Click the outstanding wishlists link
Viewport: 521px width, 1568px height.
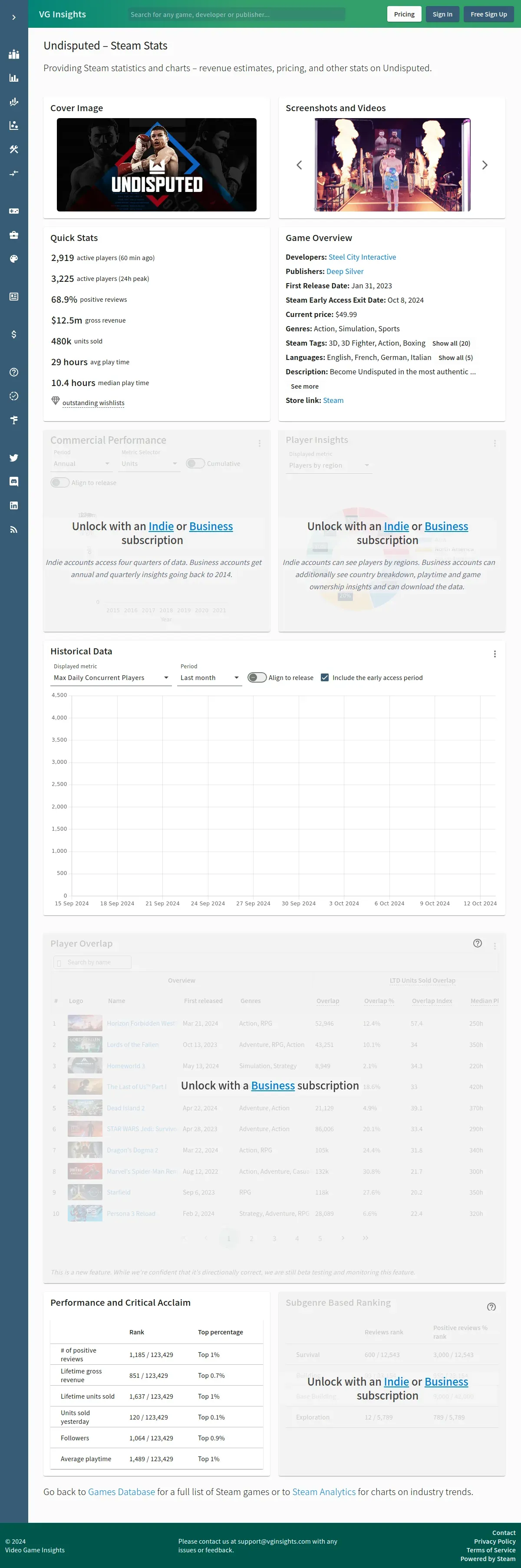[x=93, y=403]
